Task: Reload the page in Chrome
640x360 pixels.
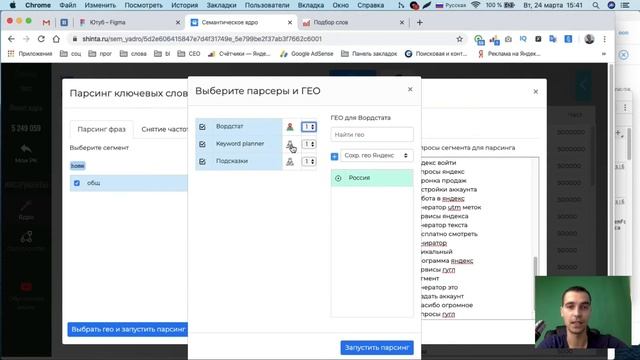Action: (x=41, y=39)
